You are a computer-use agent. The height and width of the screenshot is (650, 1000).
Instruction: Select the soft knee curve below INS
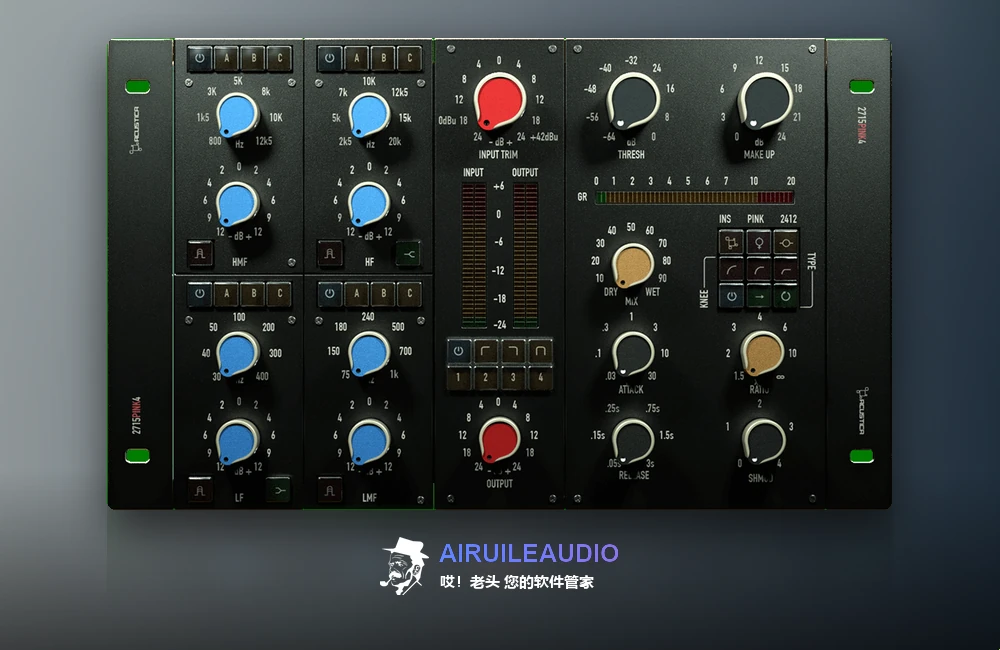click(732, 270)
